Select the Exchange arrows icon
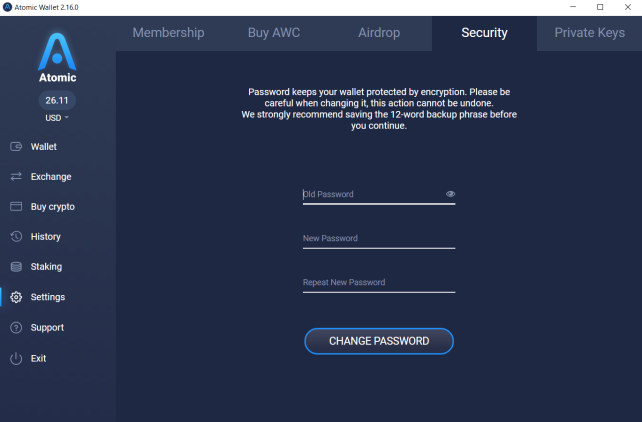Viewport: 642px width, 422px height. (16, 176)
